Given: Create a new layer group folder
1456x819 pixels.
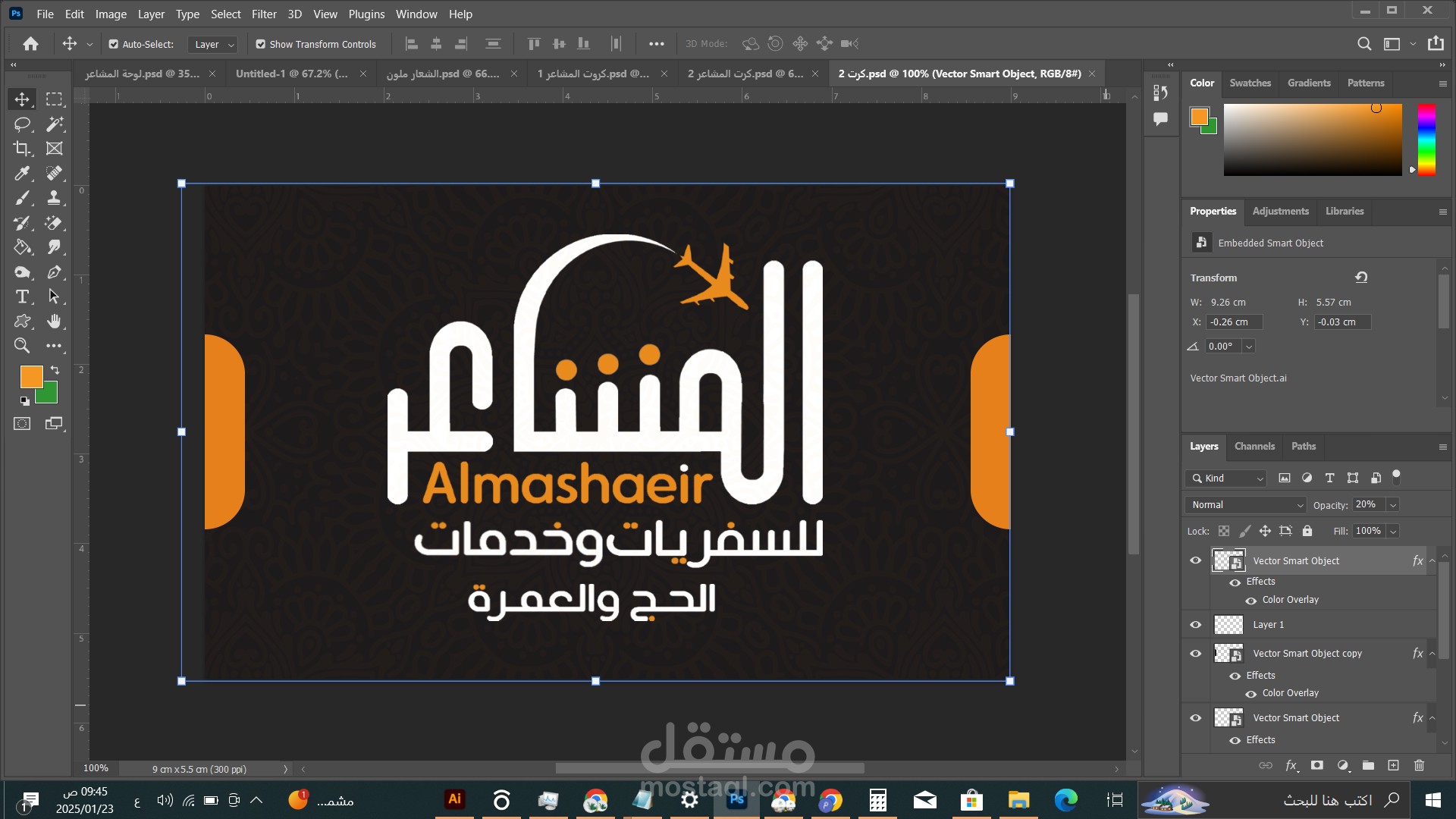Looking at the screenshot, I should [1368, 765].
